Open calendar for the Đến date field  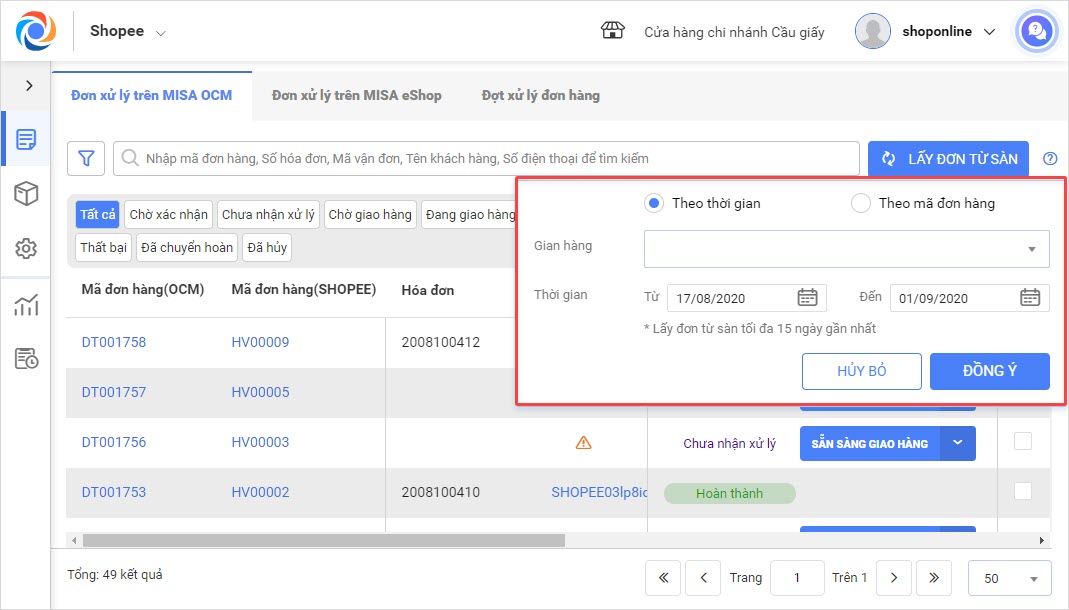coord(1030,297)
